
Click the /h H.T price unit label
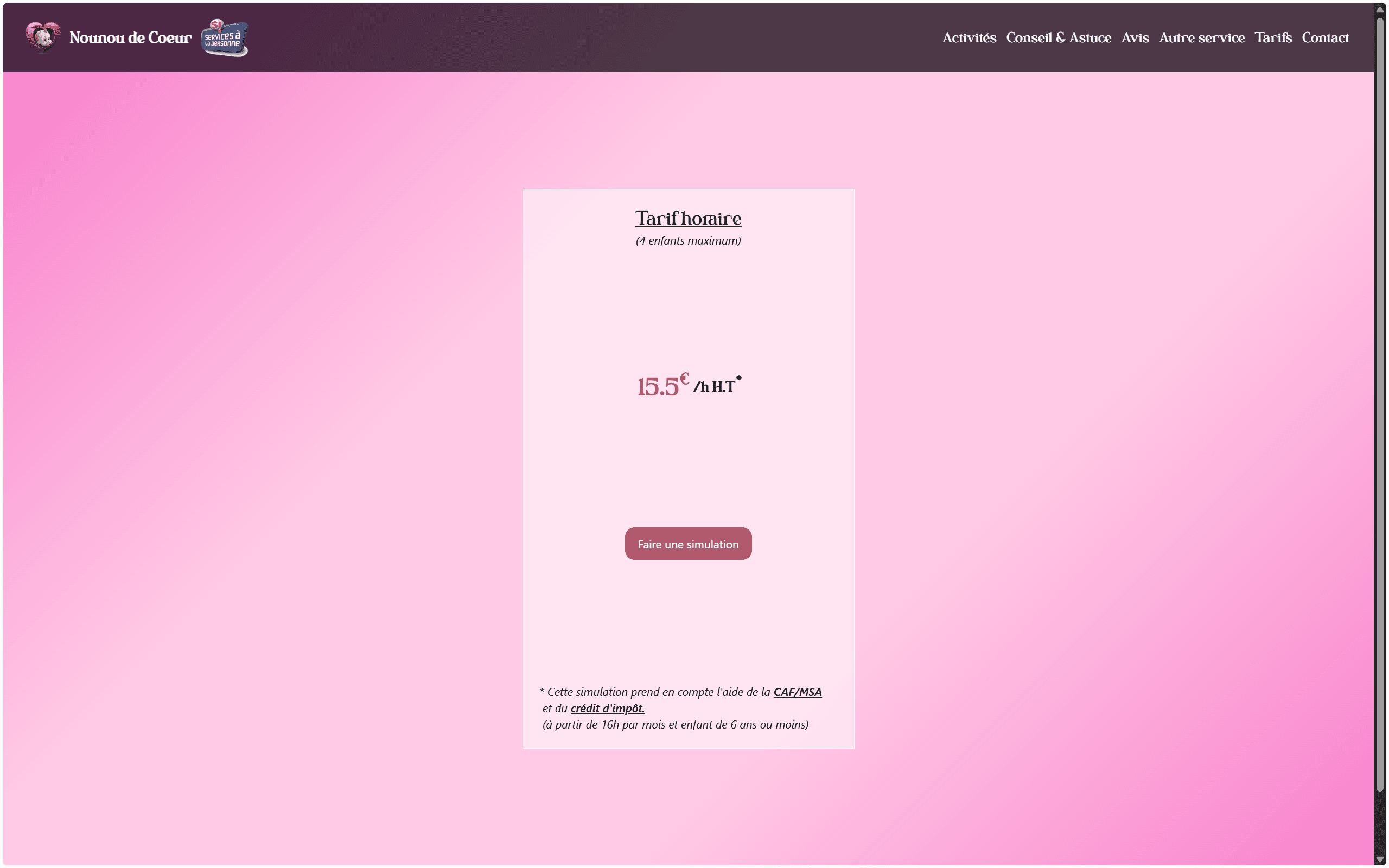715,386
